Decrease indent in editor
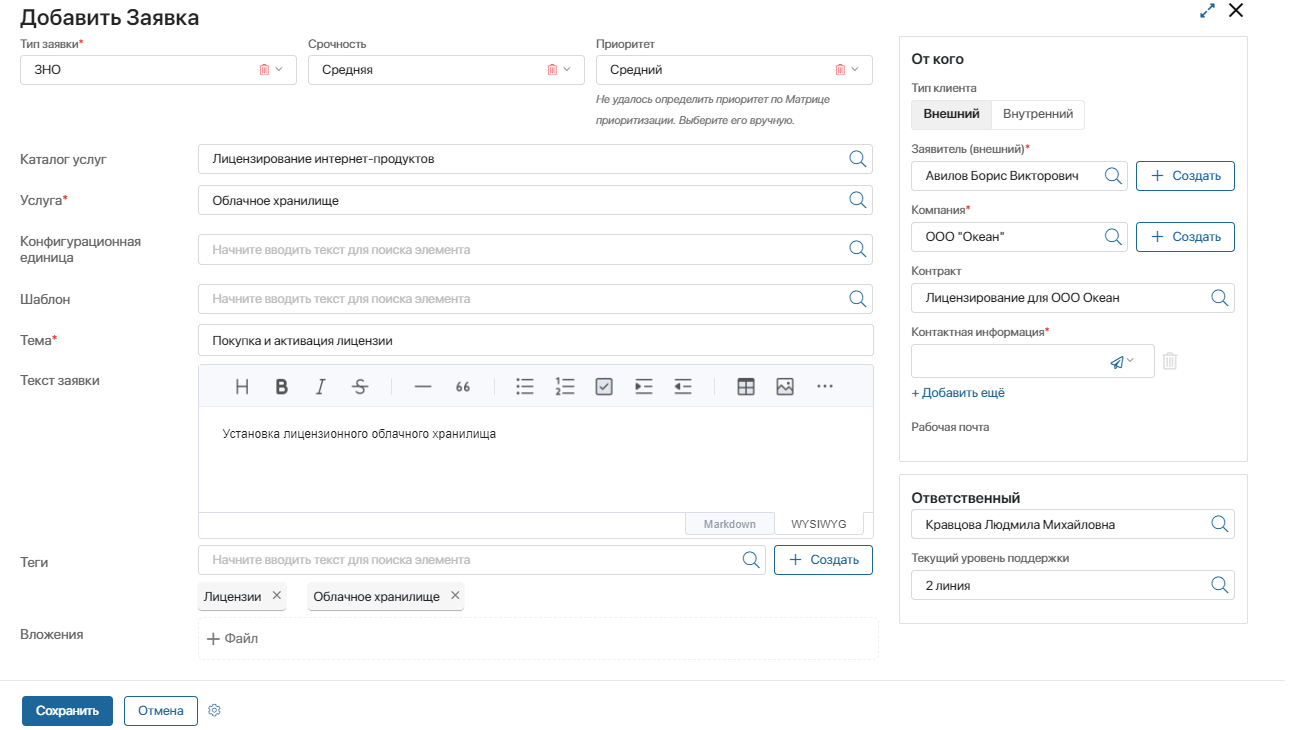This screenshot has height=730, width=1291. 683,387
